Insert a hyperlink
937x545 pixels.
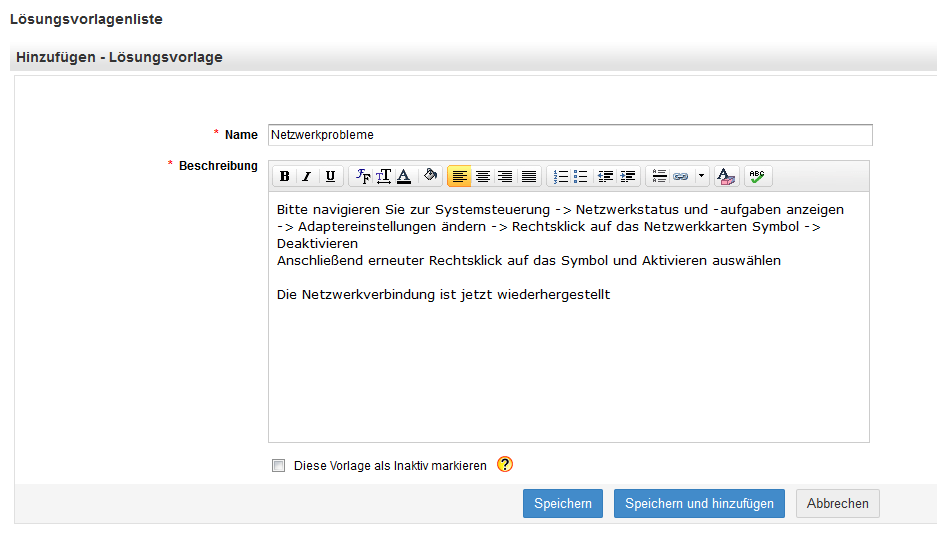pyautogui.click(x=681, y=176)
